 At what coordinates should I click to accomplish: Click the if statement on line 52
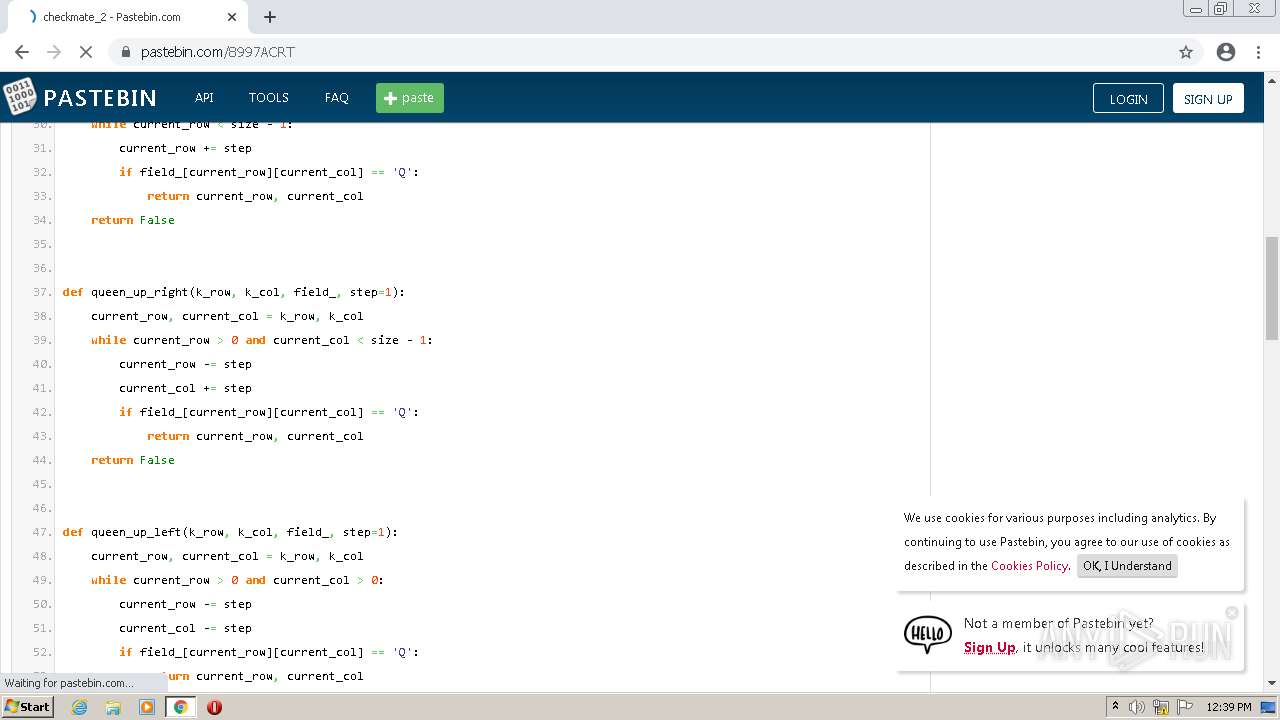[x=269, y=652]
